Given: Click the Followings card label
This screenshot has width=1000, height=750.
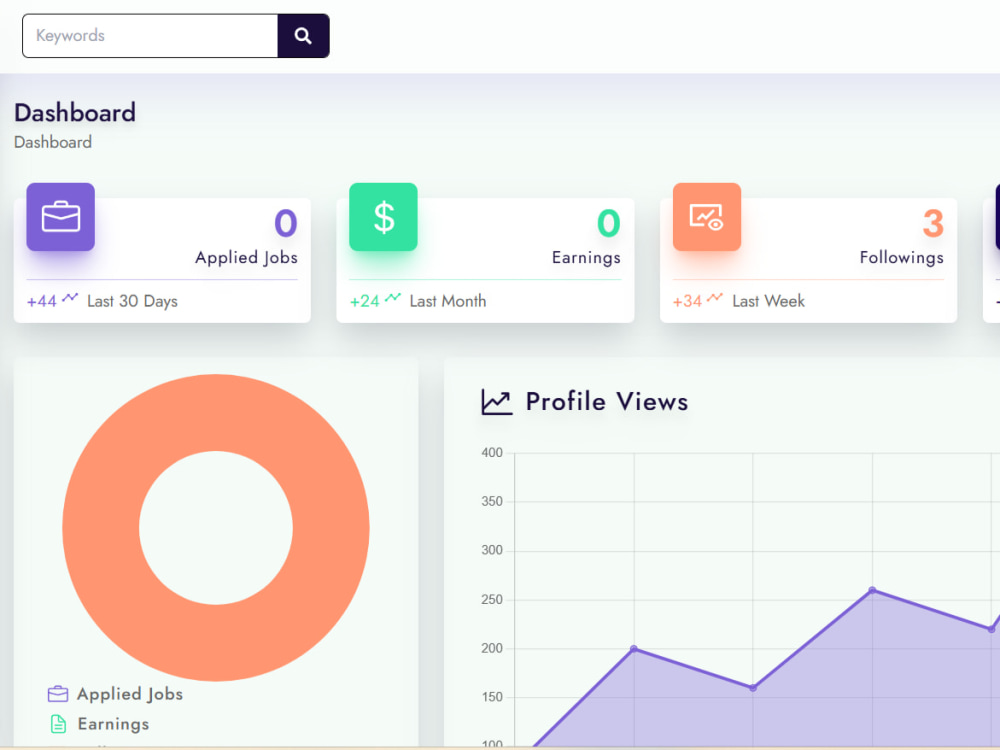Looking at the screenshot, I should [901, 258].
